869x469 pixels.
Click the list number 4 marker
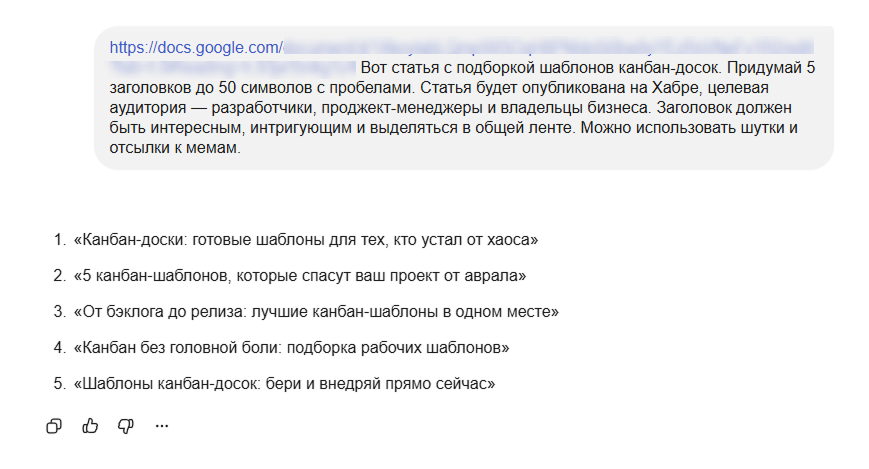(x=58, y=348)
